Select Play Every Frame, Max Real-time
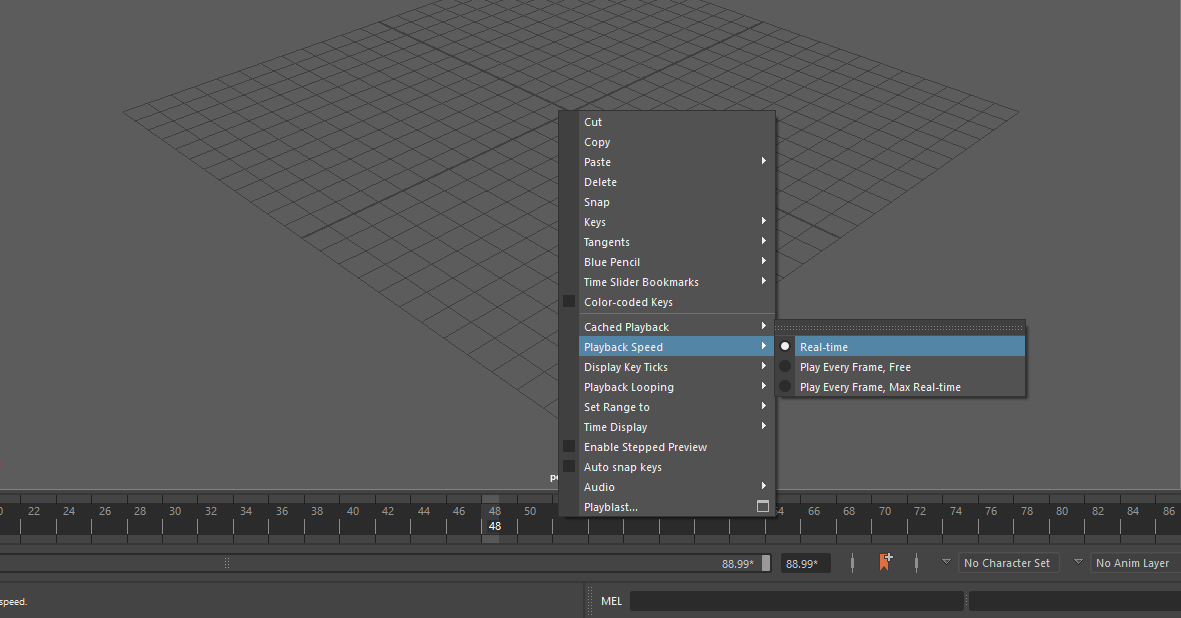The image size is (1181, 618). coord(878,387)
